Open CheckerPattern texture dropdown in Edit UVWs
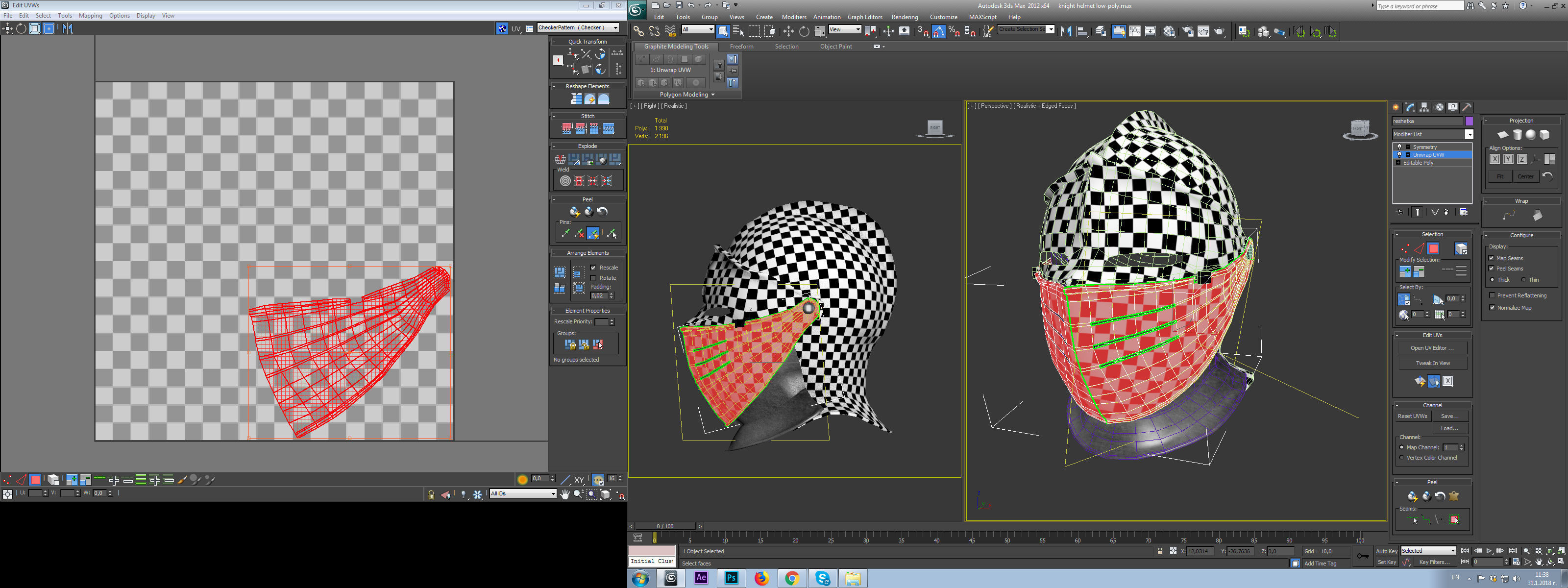 [578, 28]
